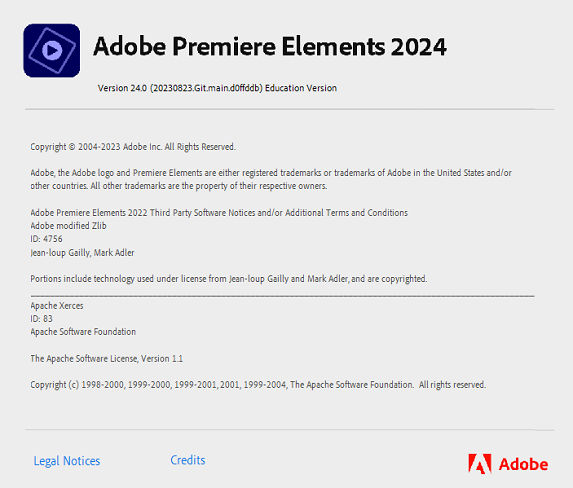The width and height of the screenshot is (573, 488).
Task: Click 'Copyright © 2004-2023 Adobe Inc.' line
Action: (x=133, y=147)
